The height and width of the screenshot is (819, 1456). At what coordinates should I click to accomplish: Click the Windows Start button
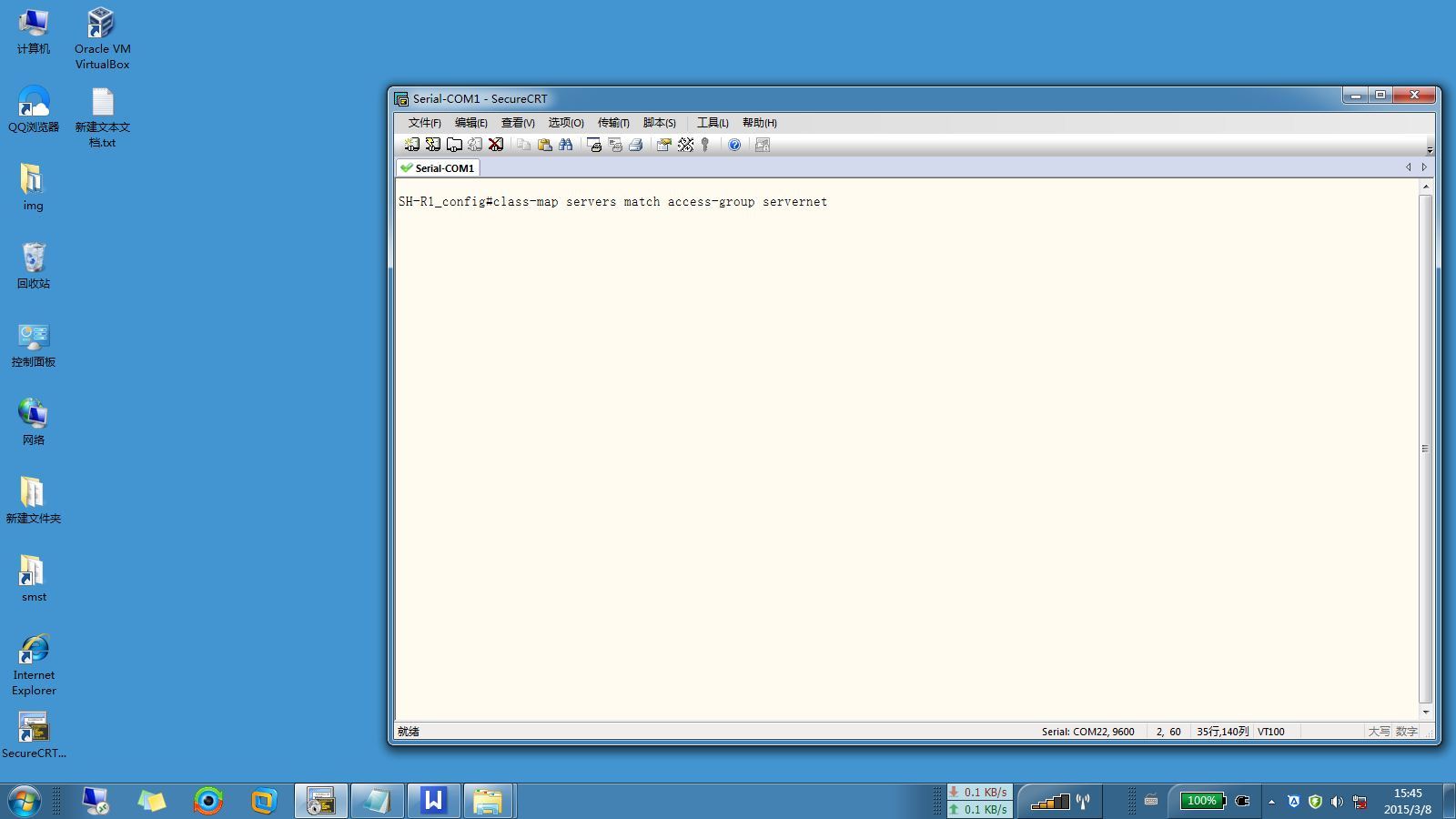(x=25, y=802)
